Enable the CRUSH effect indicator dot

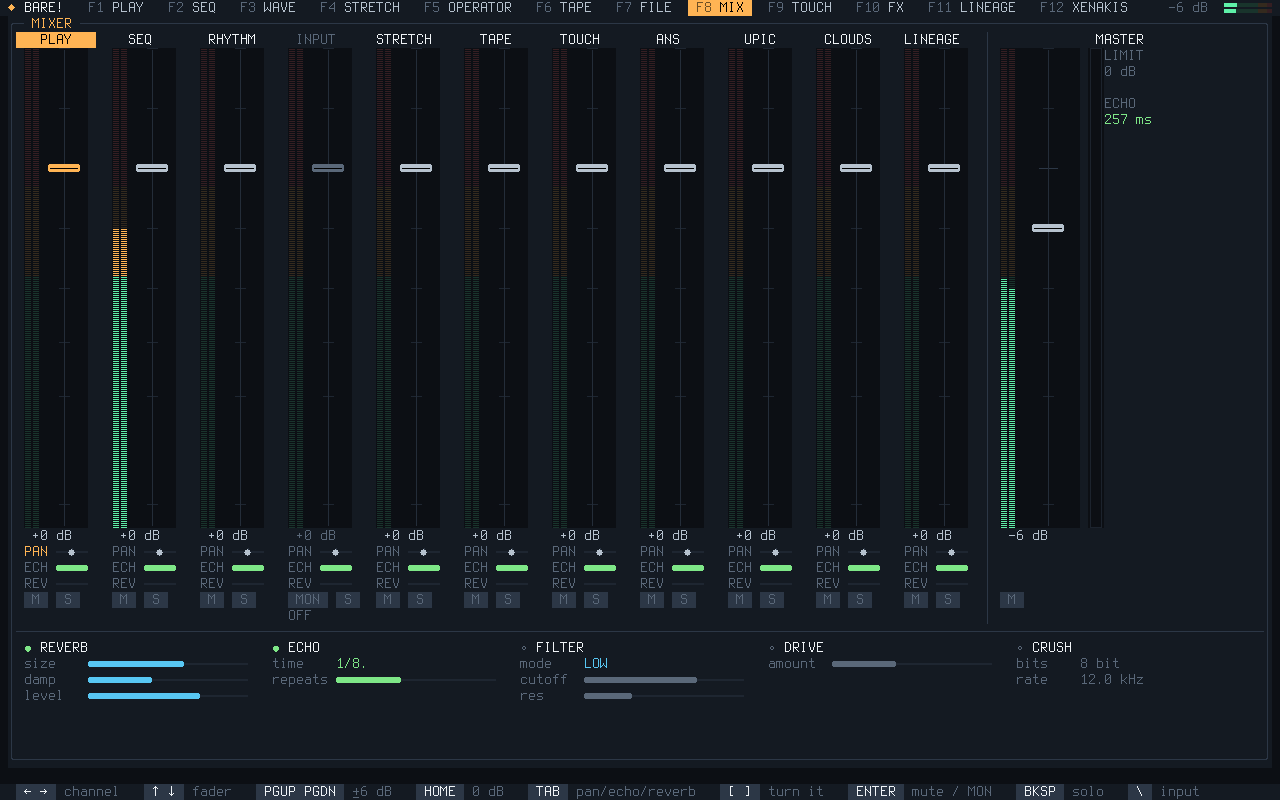(x=1020, y=648)
